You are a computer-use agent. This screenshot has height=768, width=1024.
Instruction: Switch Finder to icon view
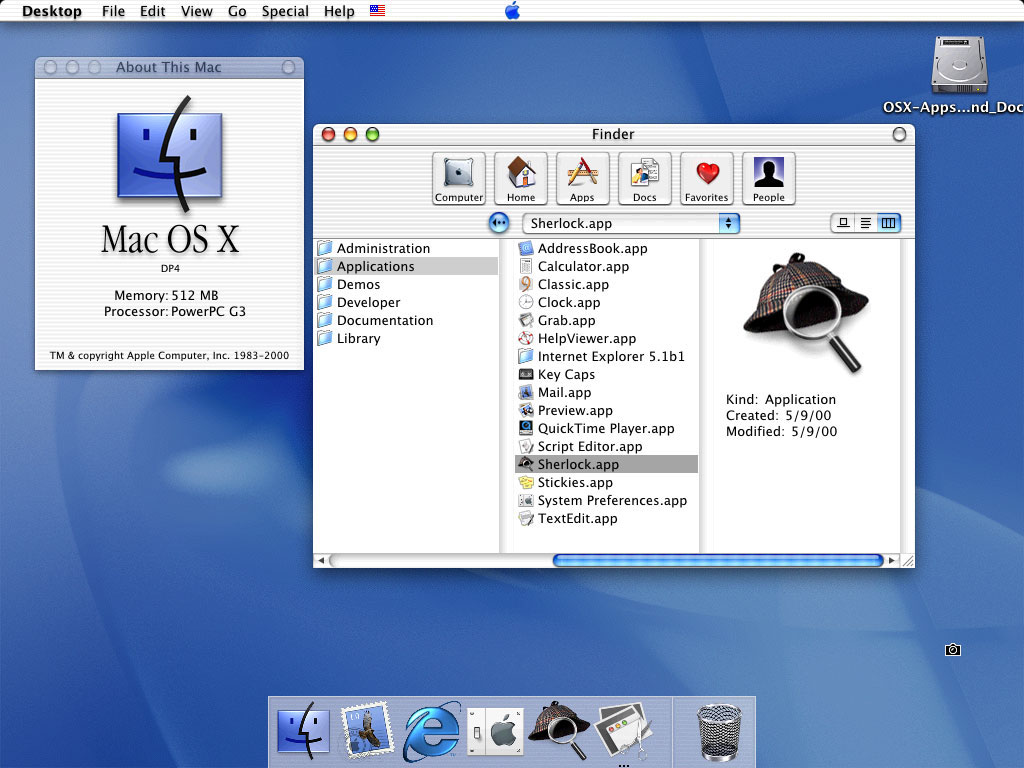[842, 223]
